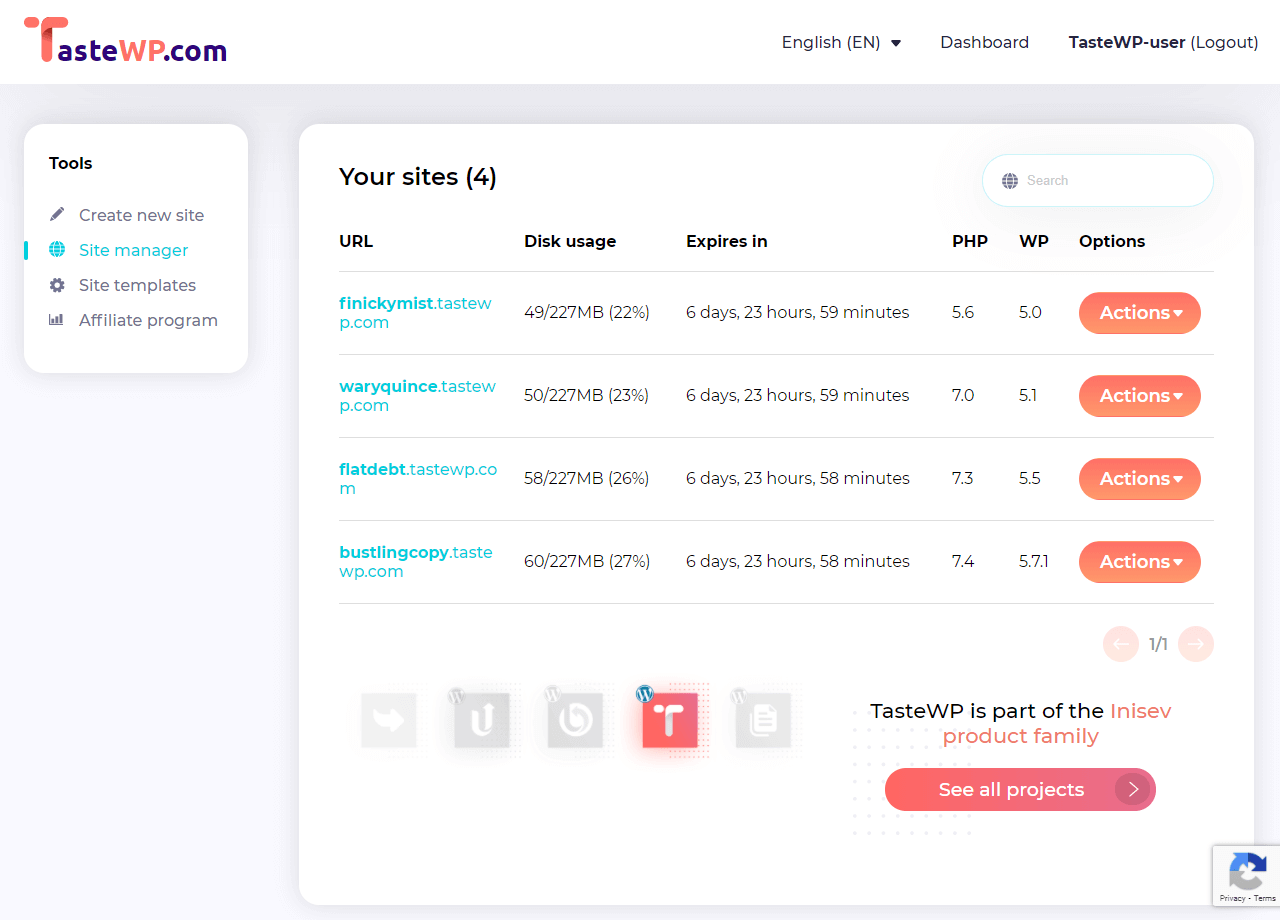Click the gear icon beside Site templates
The width and height of the screenshot is (1280, 920).
57,285
